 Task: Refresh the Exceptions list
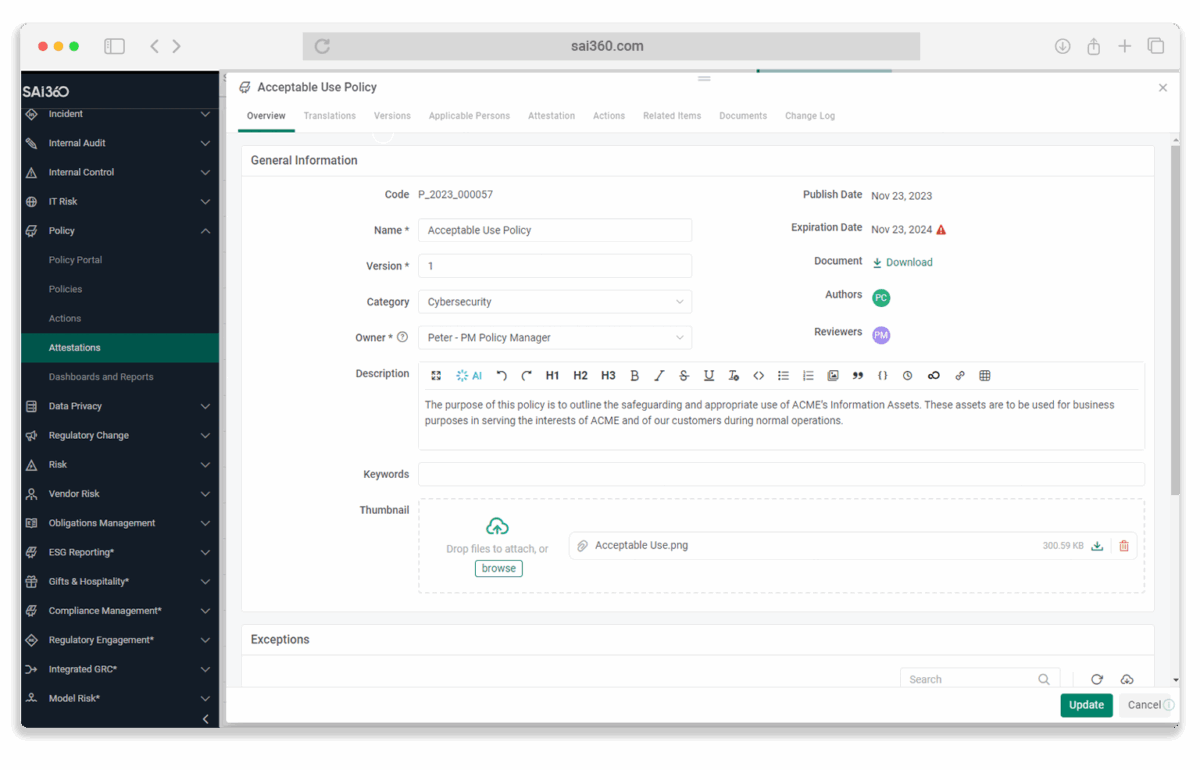click(x=1097, y=679)
